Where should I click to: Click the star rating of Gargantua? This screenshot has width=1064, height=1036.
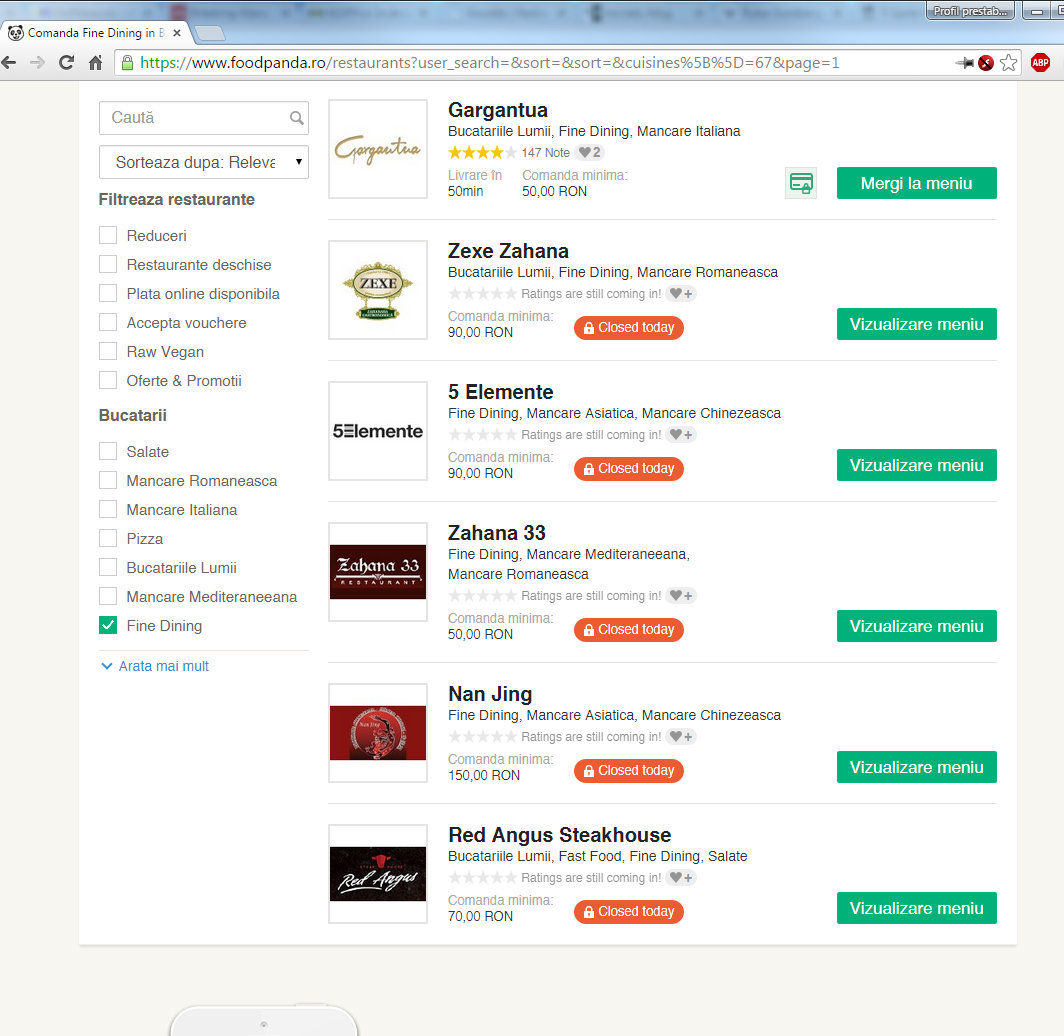pyautogui.click(x=482, y=153)
